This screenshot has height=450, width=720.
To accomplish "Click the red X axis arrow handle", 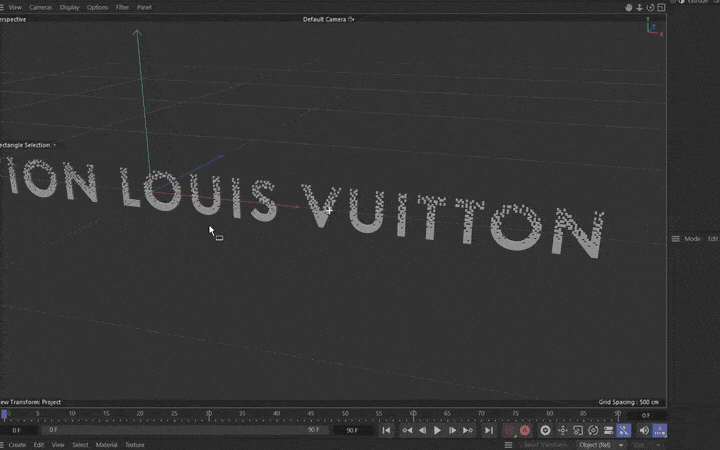I will (x=295, y=207).
